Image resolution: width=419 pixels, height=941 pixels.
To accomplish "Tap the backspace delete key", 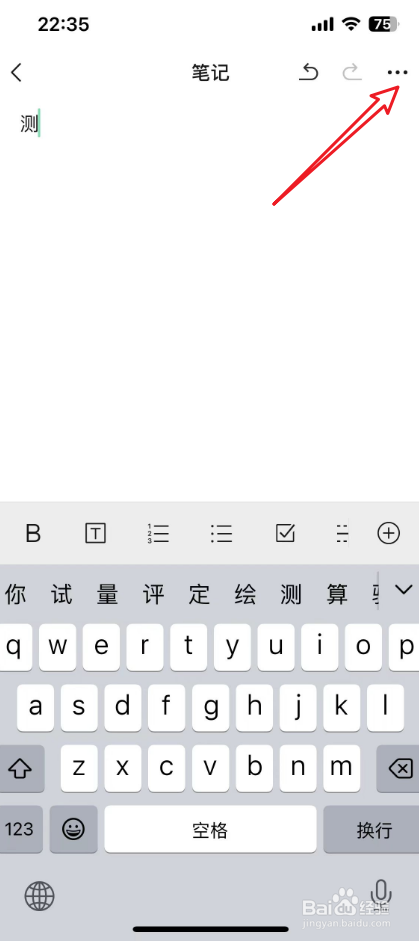I will point(398,768).
